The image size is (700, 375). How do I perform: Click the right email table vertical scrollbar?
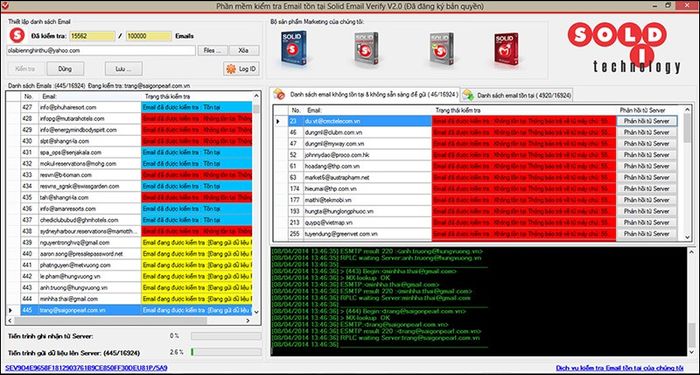pyautogui.click(x=687, y=174)
